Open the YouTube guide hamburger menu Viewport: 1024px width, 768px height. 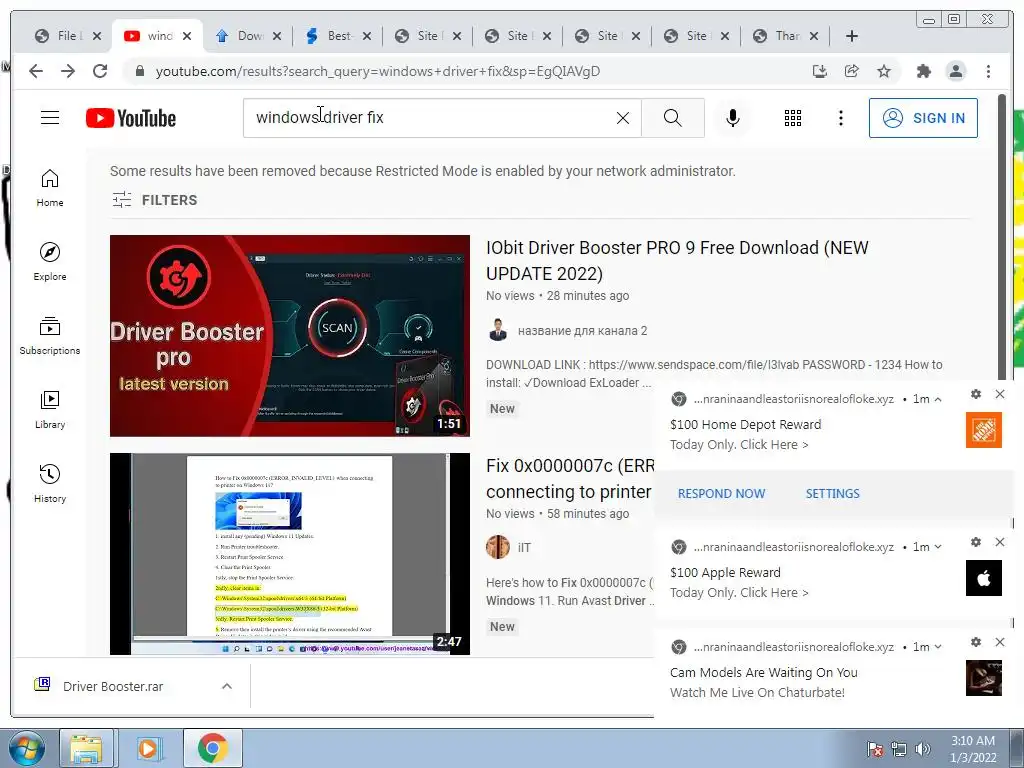[x=50, y=118]
